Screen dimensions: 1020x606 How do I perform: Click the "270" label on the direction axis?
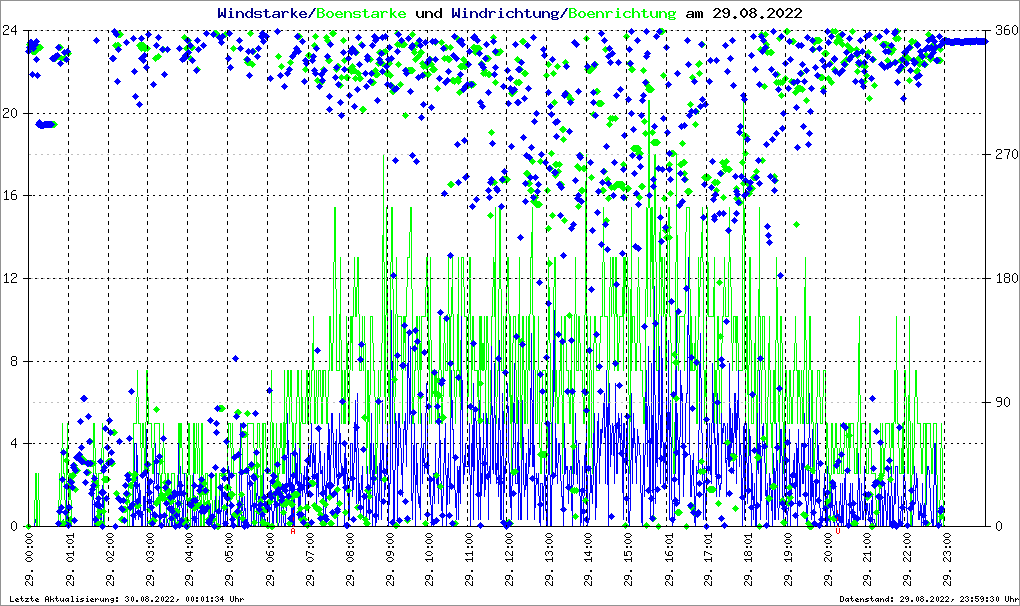point(1006,154)
